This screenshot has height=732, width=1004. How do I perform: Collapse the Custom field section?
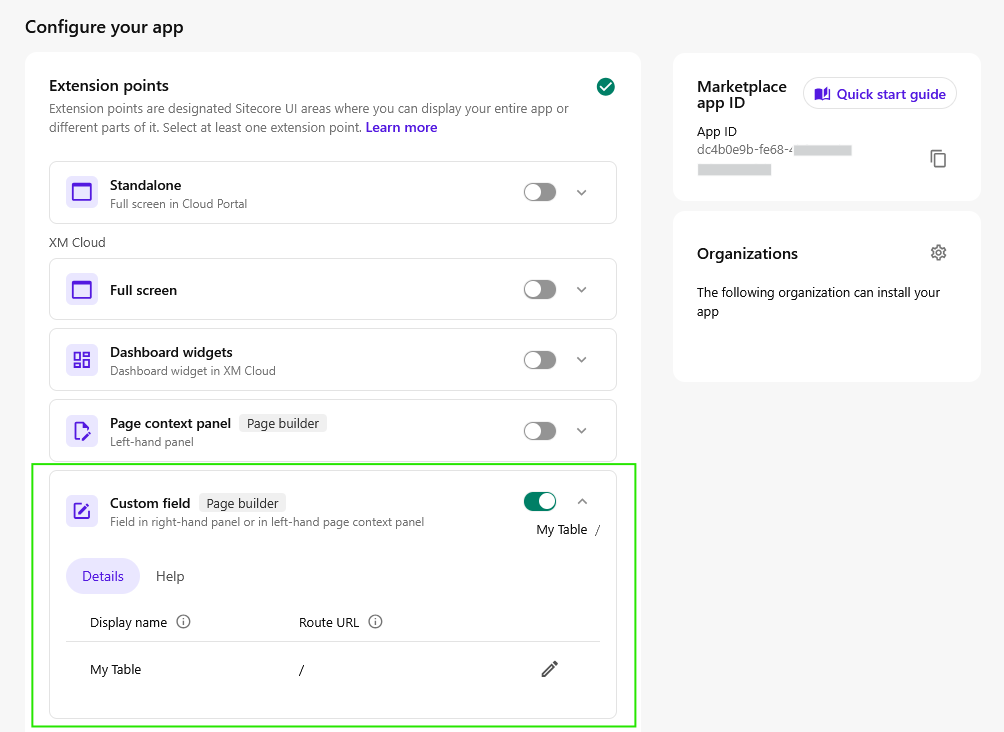coord(582,502)
